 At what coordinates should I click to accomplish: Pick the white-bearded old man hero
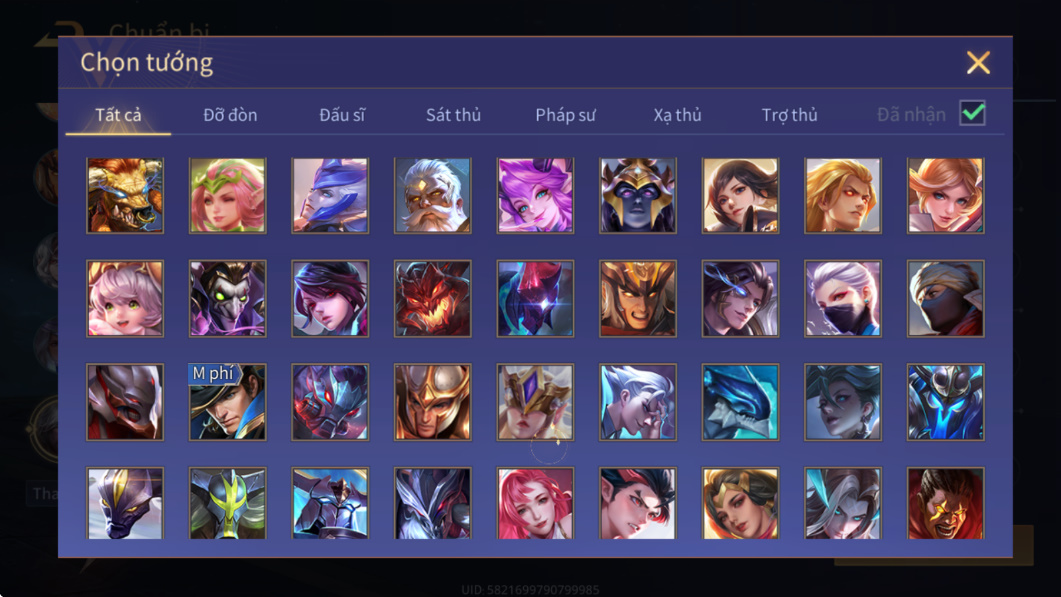tap(432, 196)
